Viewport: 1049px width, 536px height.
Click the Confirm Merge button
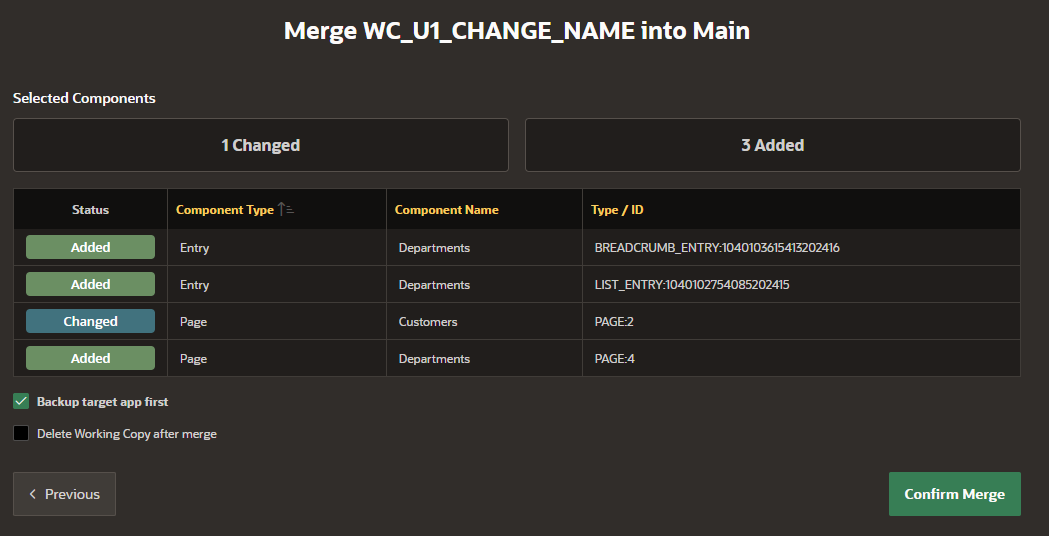(955, 494)
